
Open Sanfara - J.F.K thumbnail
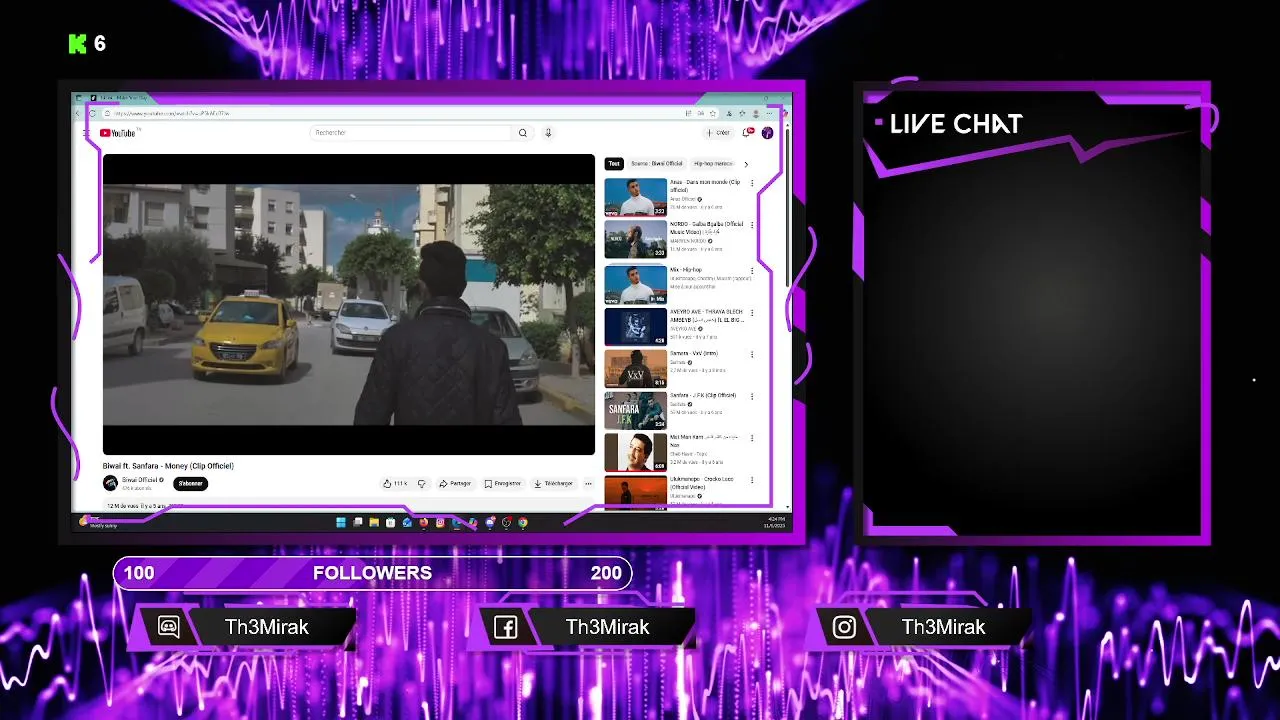point(635,410)
